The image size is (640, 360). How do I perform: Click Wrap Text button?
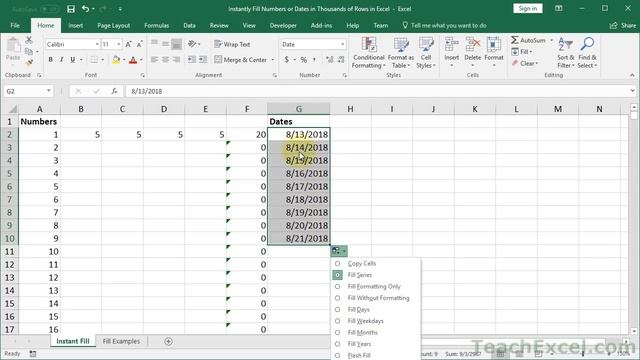(x=232, y=44)
